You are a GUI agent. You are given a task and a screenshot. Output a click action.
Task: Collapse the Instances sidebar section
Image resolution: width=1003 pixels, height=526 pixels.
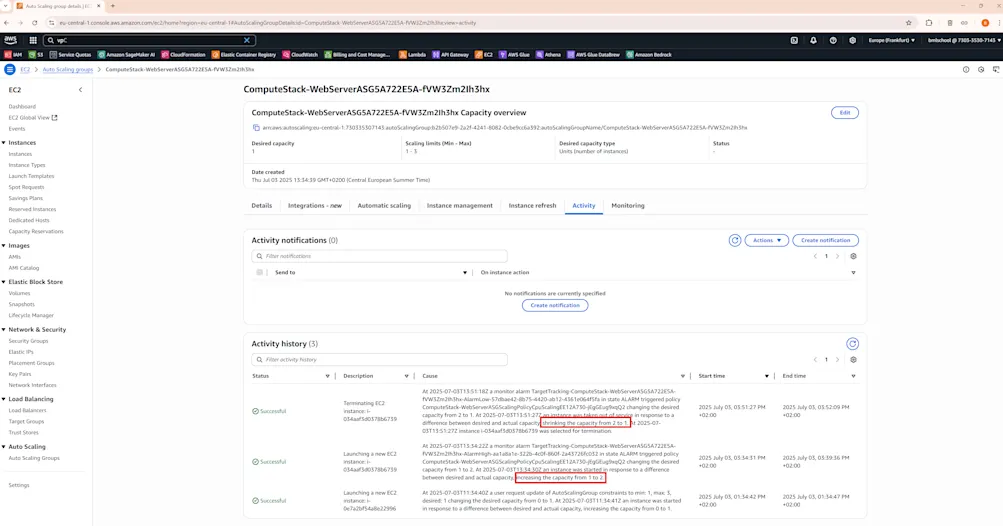coord(4,143)
